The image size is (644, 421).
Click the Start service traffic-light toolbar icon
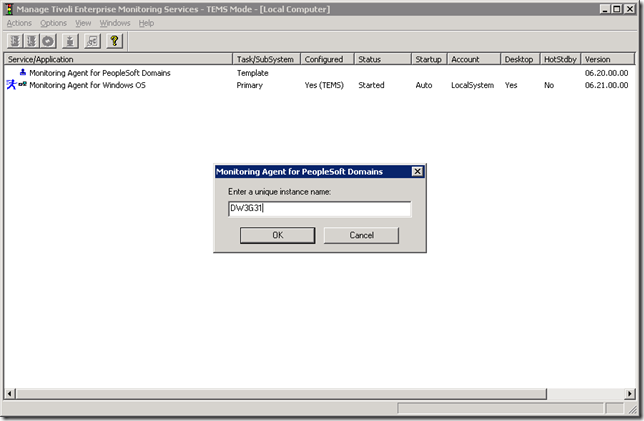[x=15, y=41]
